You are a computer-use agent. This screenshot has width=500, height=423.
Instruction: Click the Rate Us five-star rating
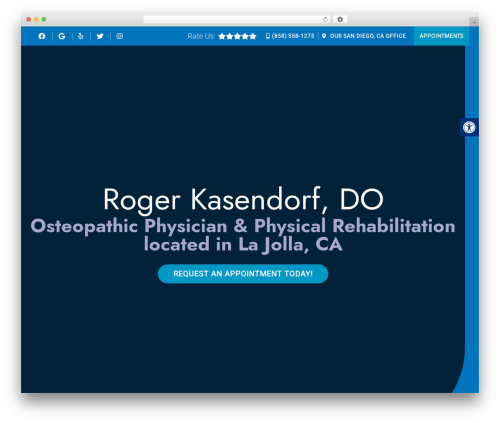tap(237, 36)
